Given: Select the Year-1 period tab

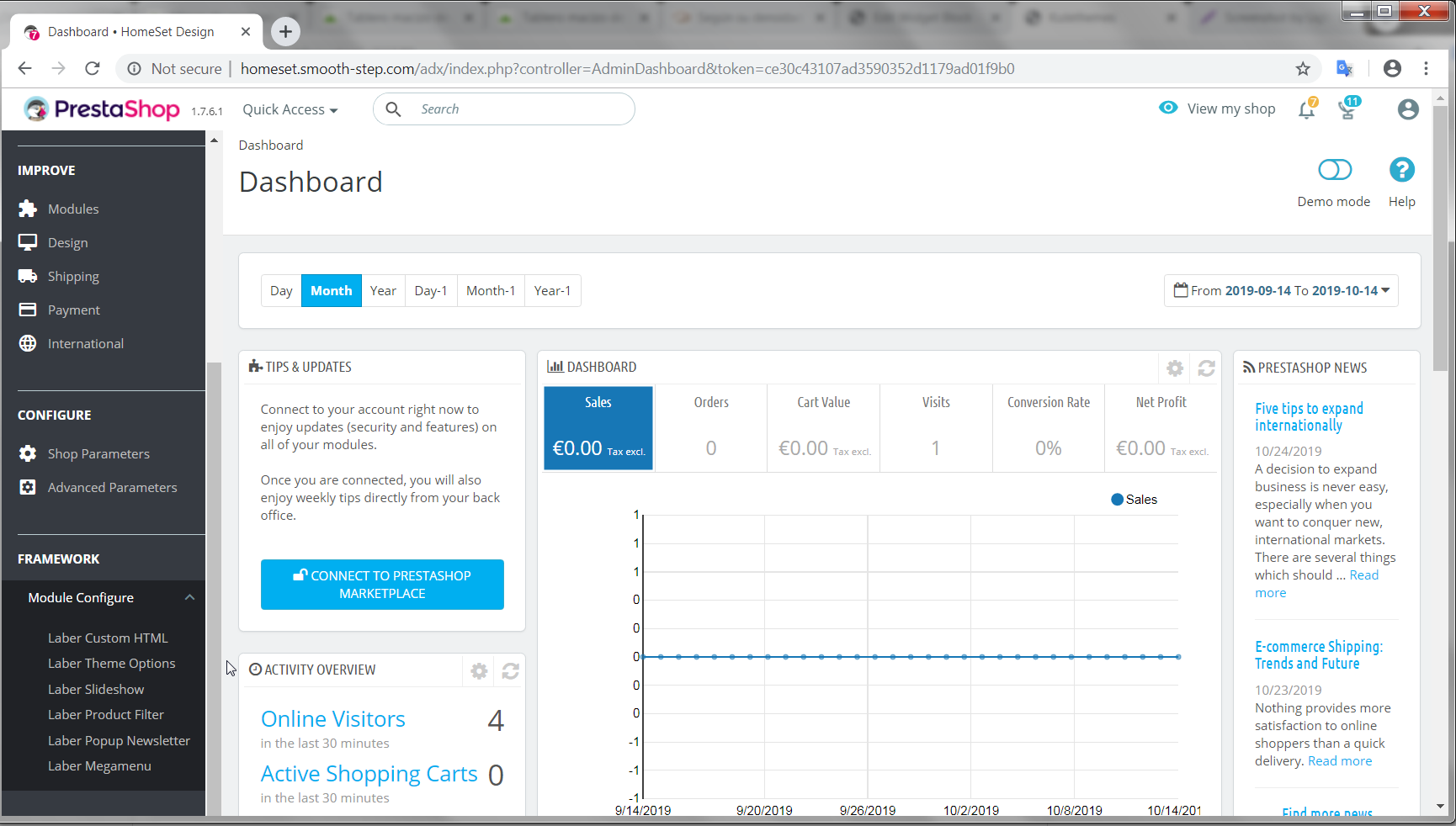Looking at the screenshot, I should pos(552,291).
